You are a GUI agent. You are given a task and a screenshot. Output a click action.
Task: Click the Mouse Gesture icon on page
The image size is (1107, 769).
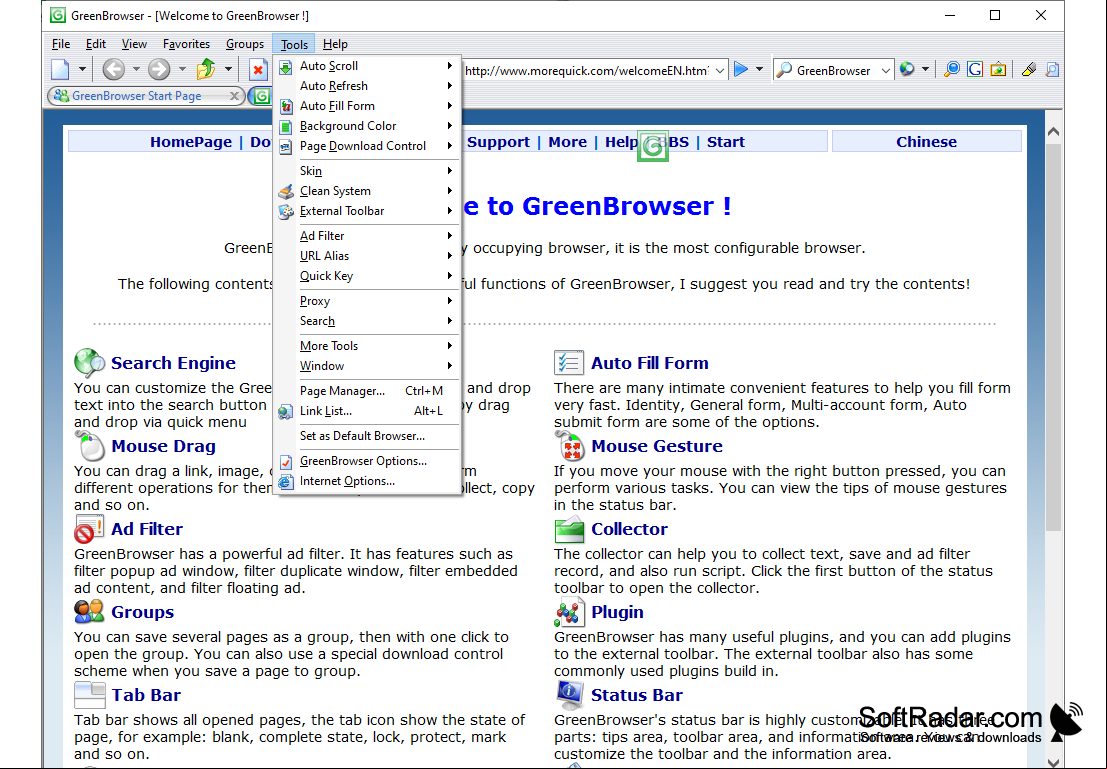[570, 445]
